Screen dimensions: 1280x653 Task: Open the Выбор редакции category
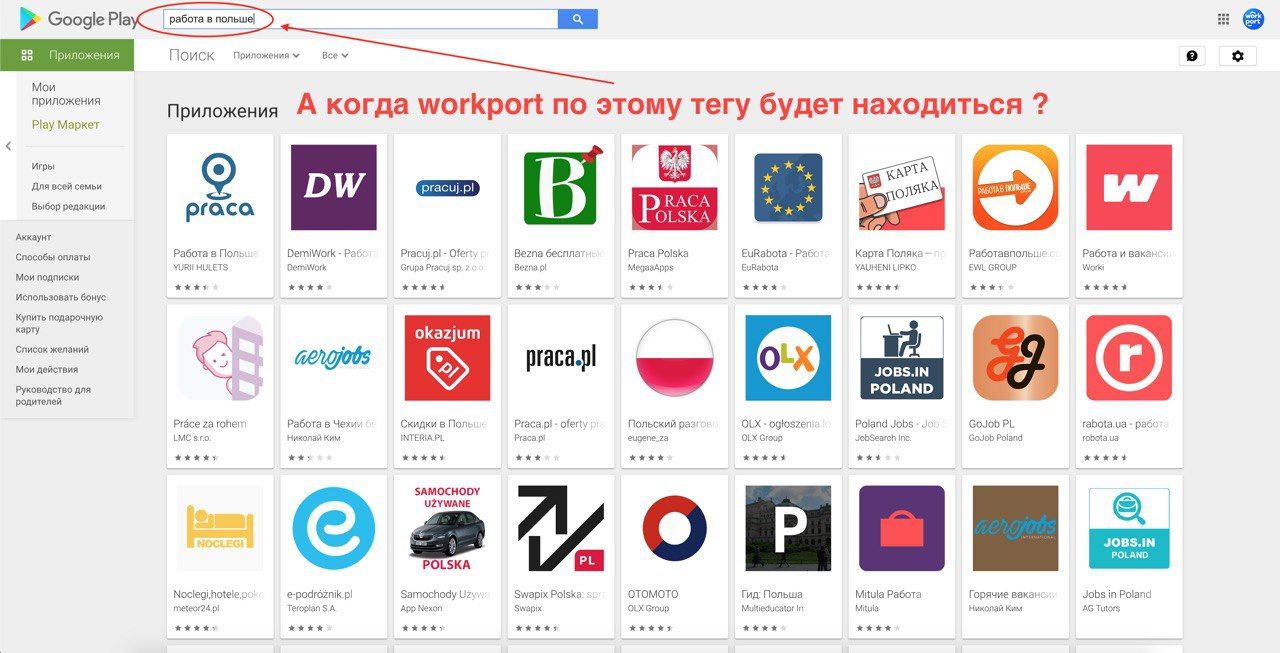tap(68, 206)
